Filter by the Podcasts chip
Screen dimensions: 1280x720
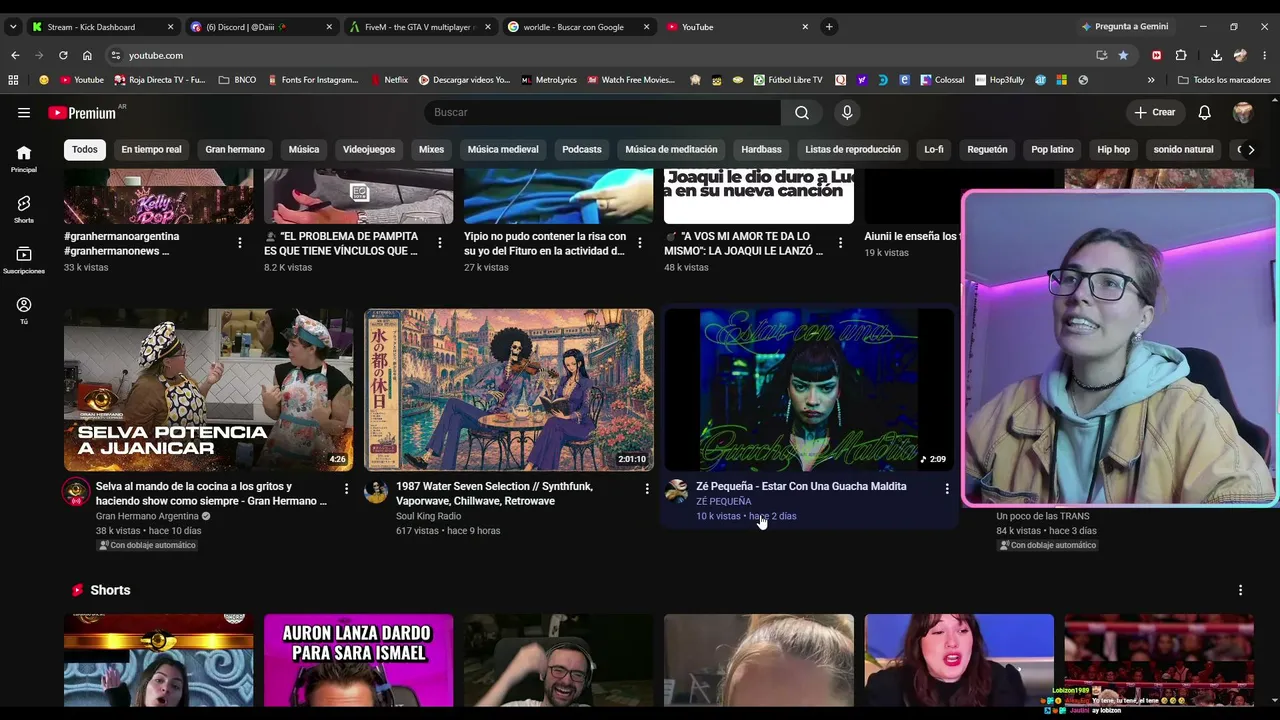pyautogui.click(x=582, y=149)
